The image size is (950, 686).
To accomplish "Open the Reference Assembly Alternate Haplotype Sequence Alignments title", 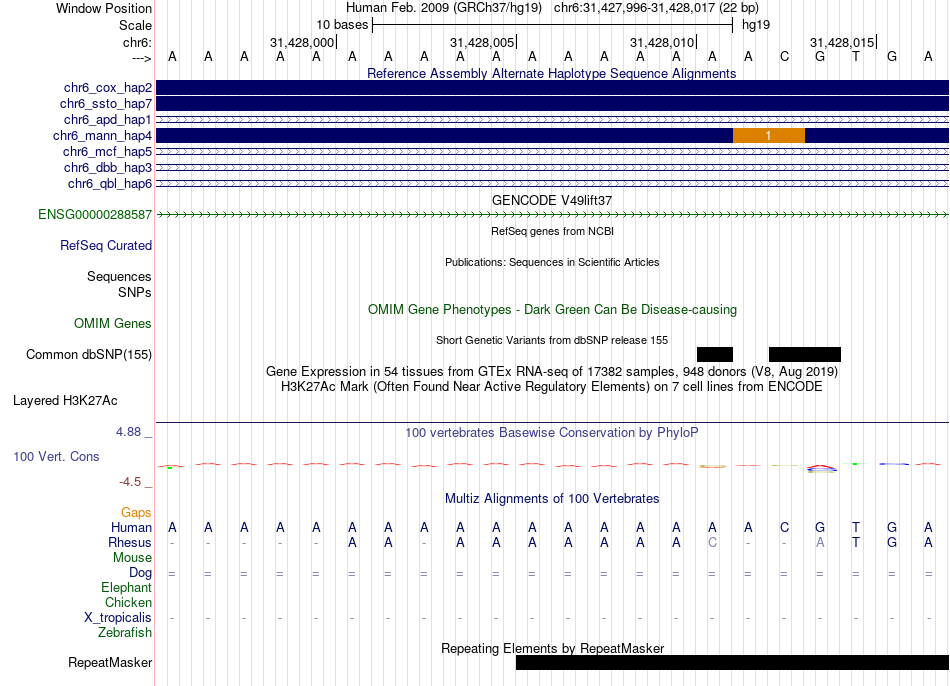I will [x=552, y=73].
